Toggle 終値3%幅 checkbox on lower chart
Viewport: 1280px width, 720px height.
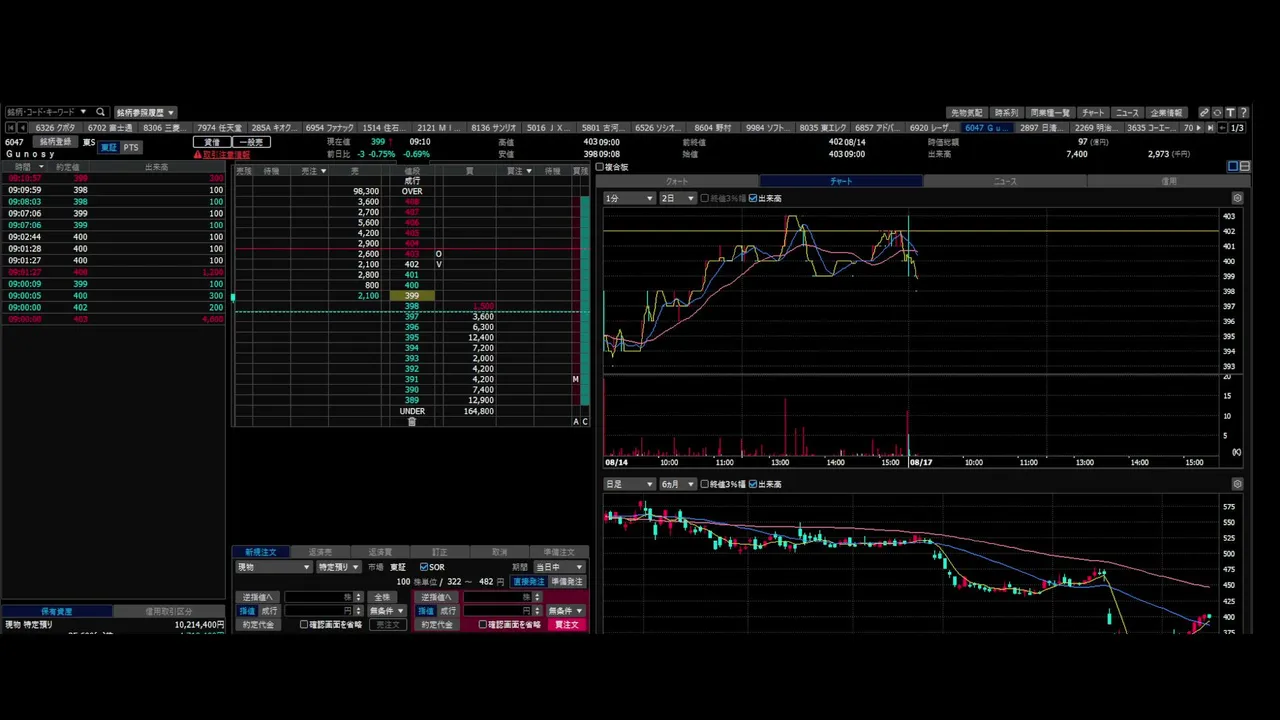pyautogui.click(x=705, y=484)
